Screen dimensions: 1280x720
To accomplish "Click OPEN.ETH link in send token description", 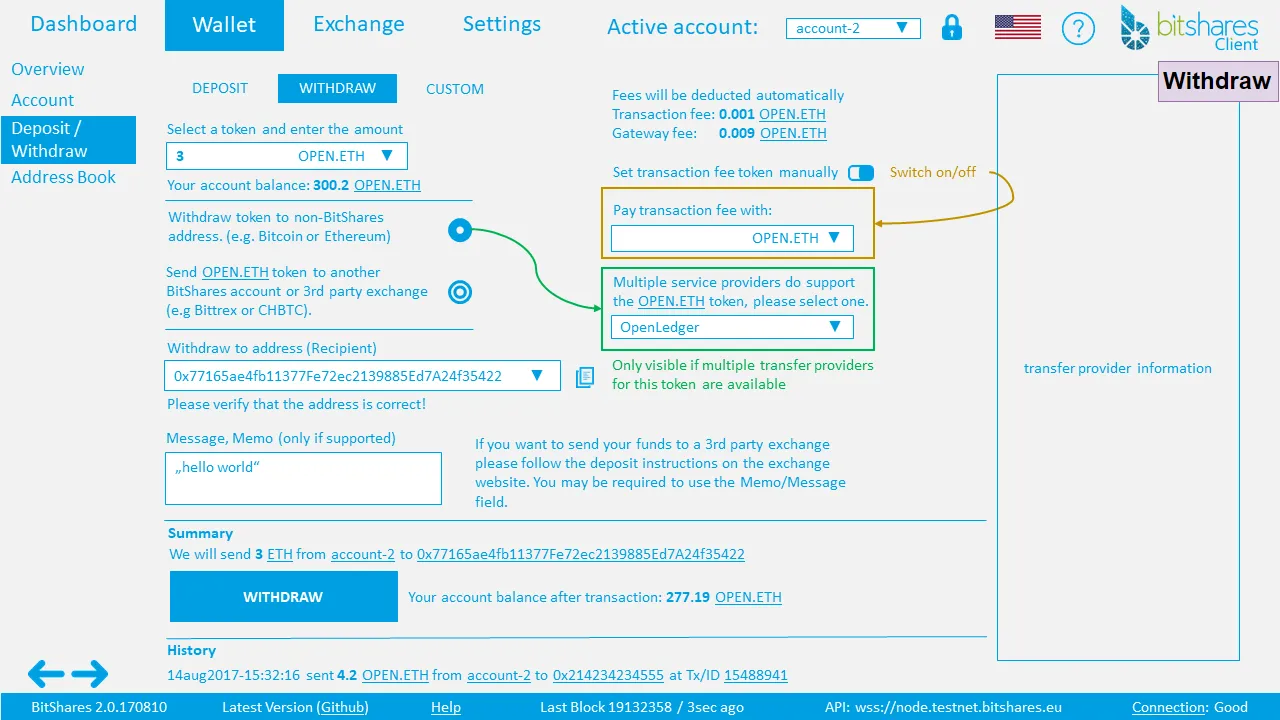I will pos(235,272).
